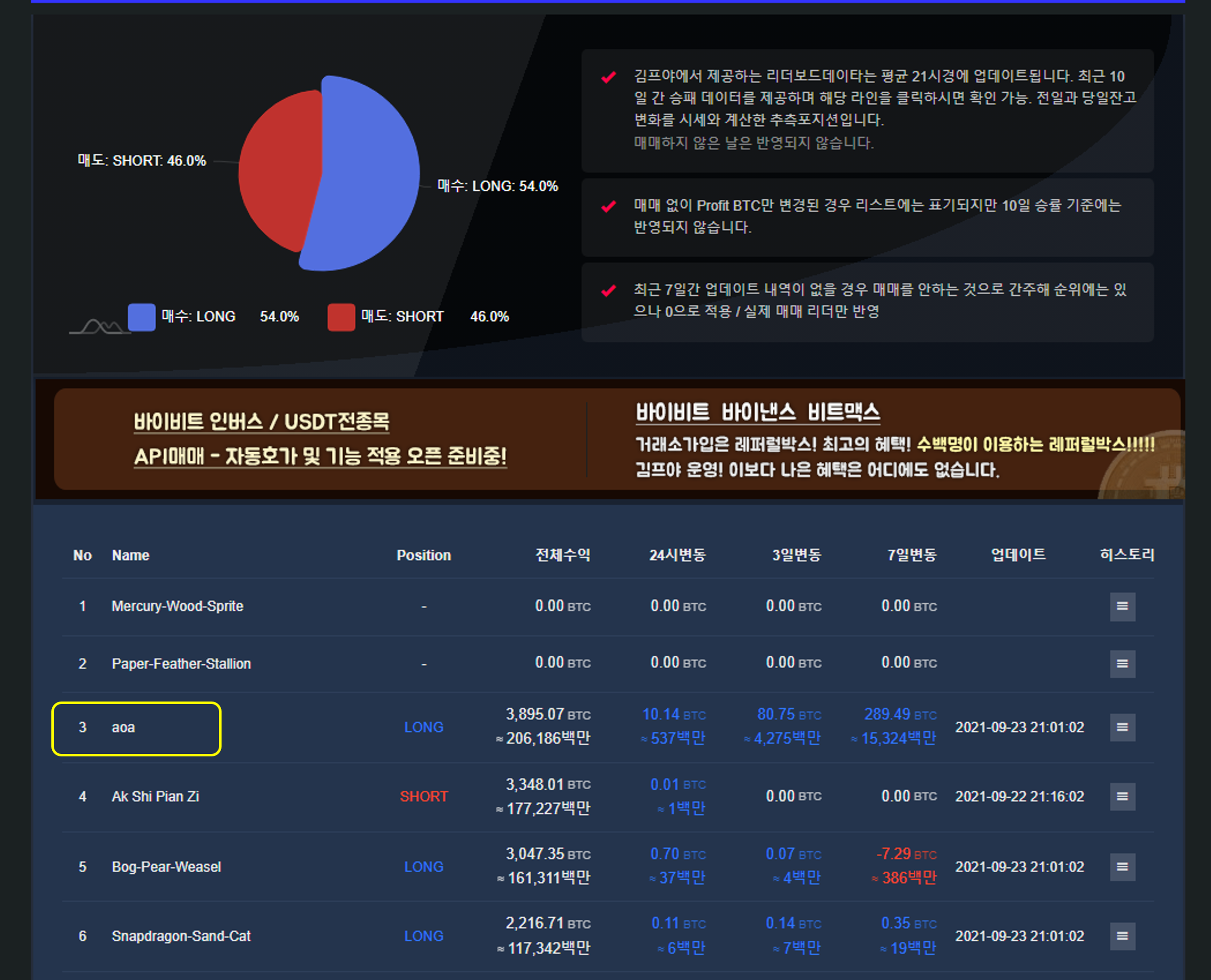
Task: Open the 바이비트 바이낸스 비트맥스 referral link
Action: click(x=757, y=412)
